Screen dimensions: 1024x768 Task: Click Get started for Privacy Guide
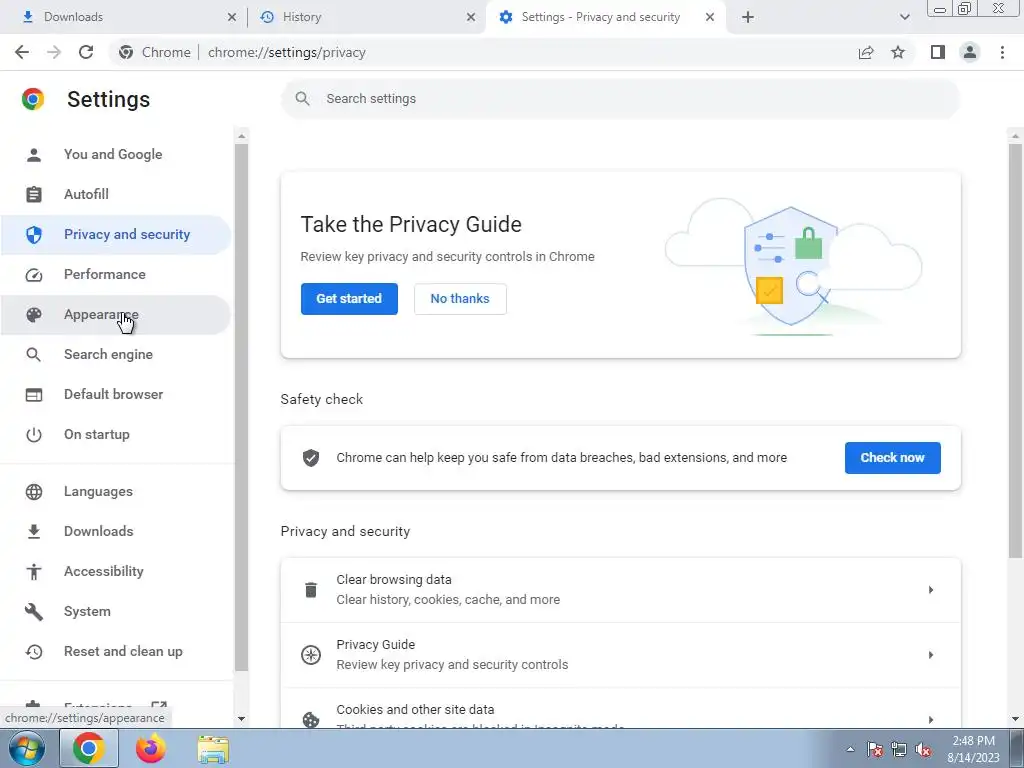[349, 298]
